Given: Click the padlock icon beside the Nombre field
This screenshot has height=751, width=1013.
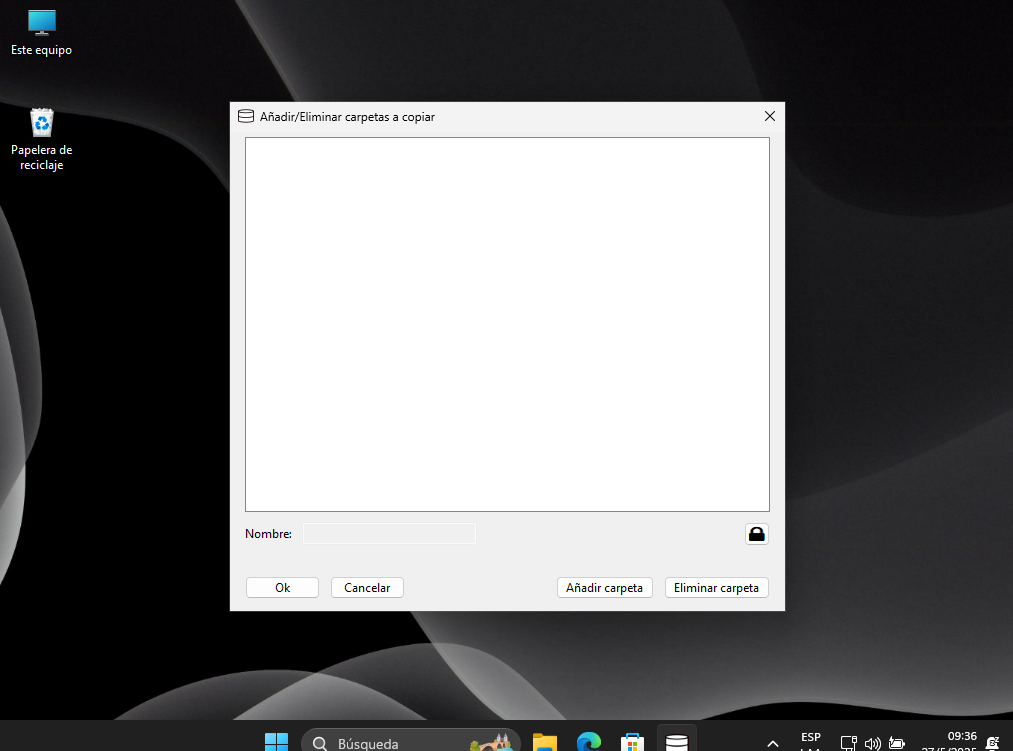Looking at the screenshot, I should click(756, 533).
